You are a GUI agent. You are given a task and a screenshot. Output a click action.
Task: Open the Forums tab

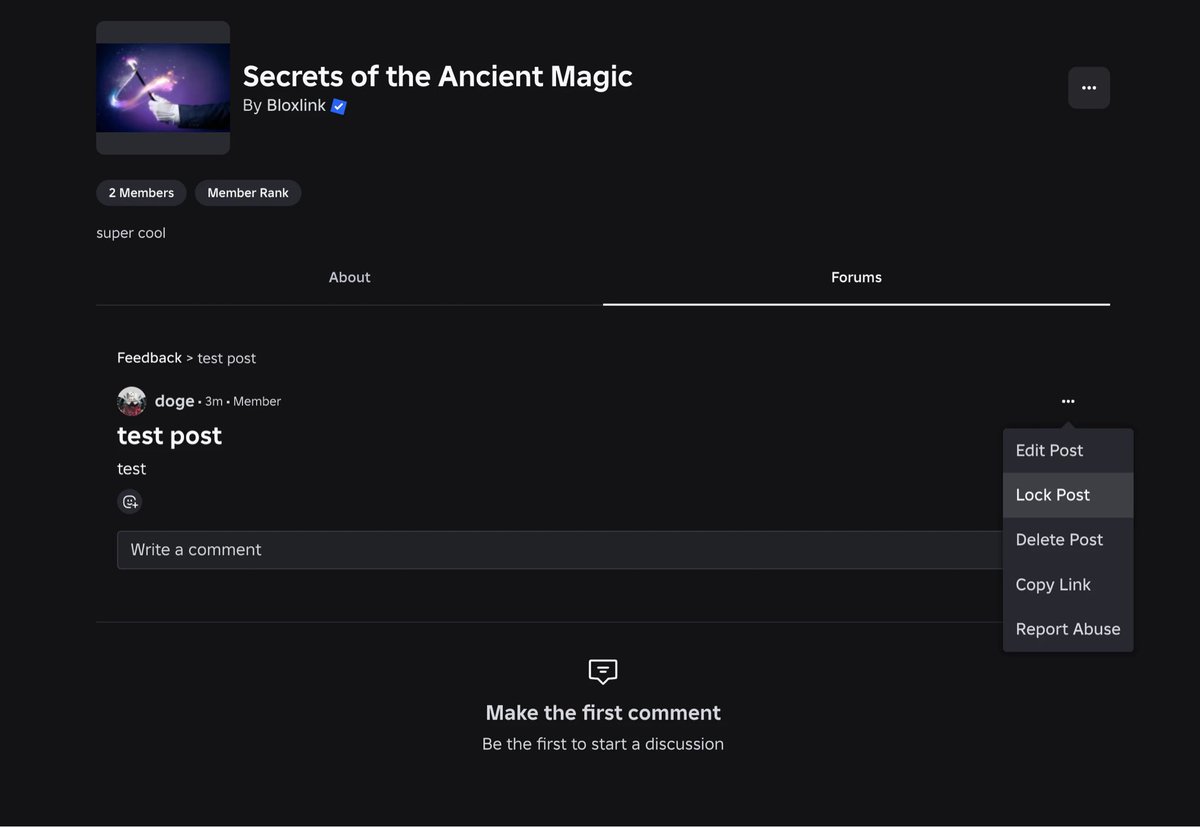click(856, 278)
